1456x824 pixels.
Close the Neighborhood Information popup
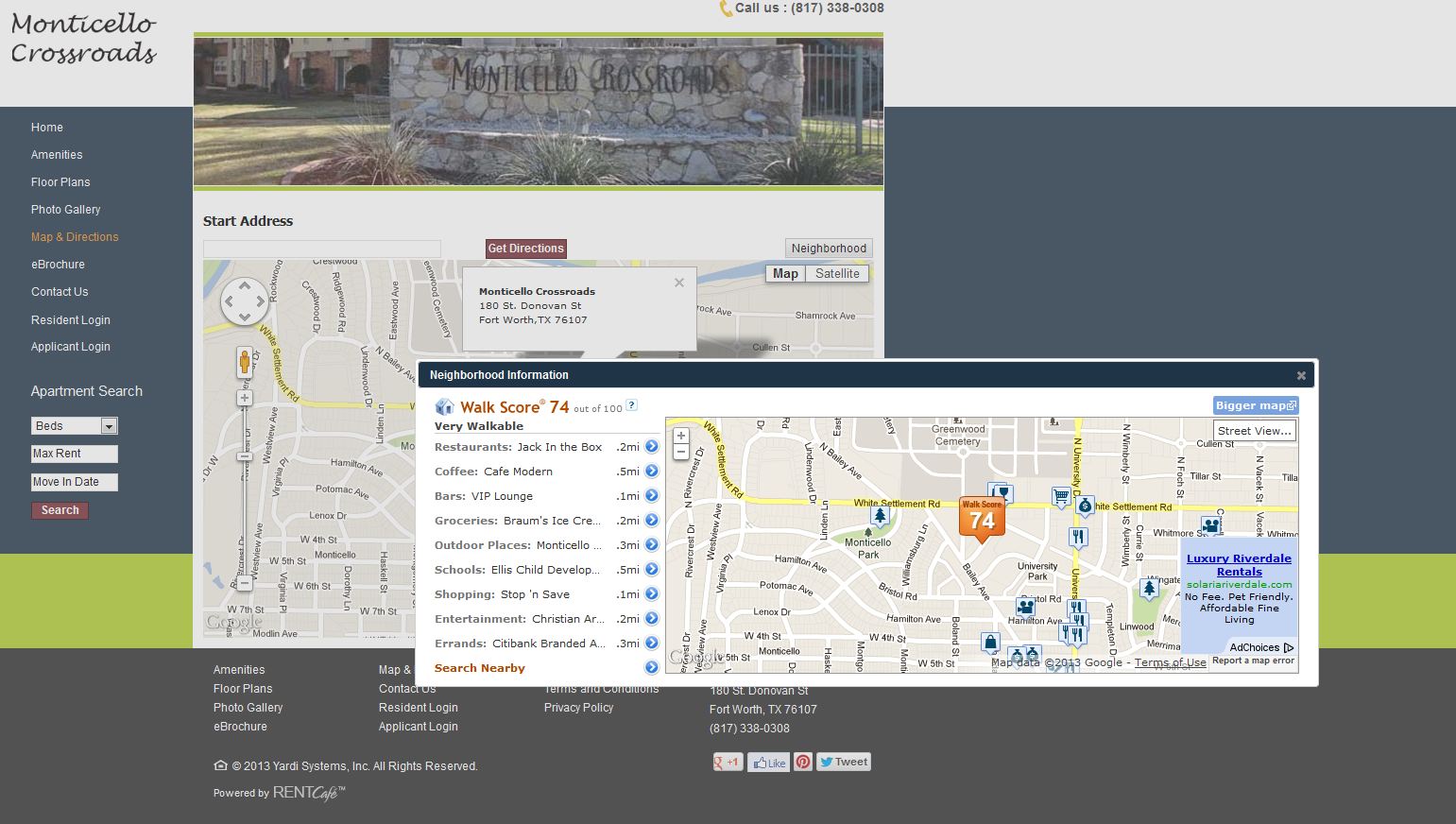pos(1301,376)
